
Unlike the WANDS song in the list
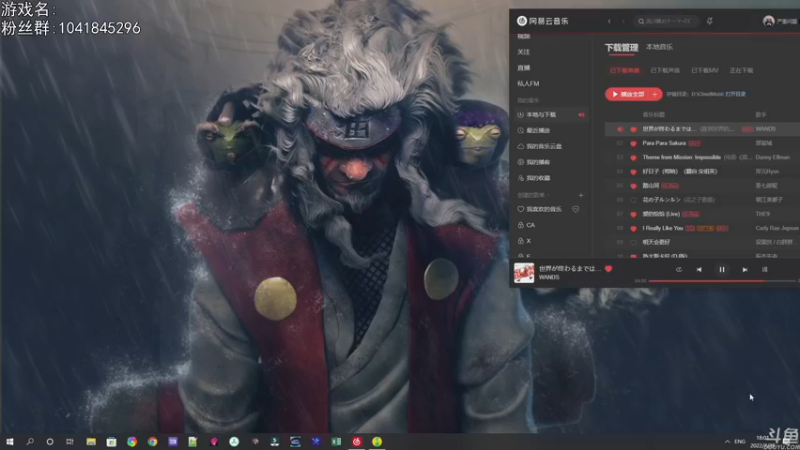pyautogui.click(x=634, y=130)
